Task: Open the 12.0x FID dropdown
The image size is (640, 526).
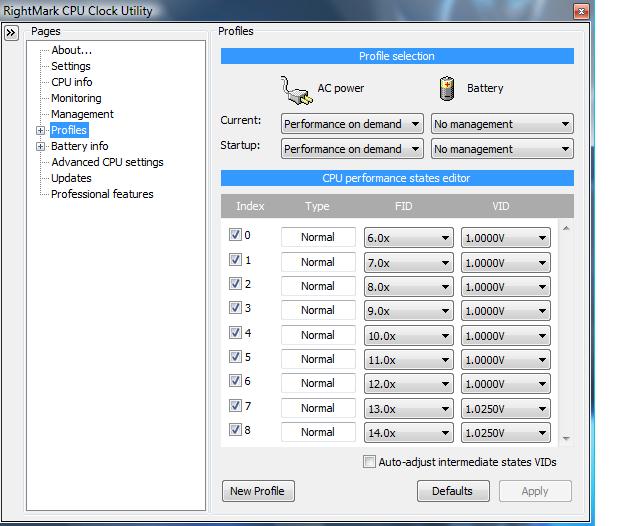Action: tap(409, 384)
